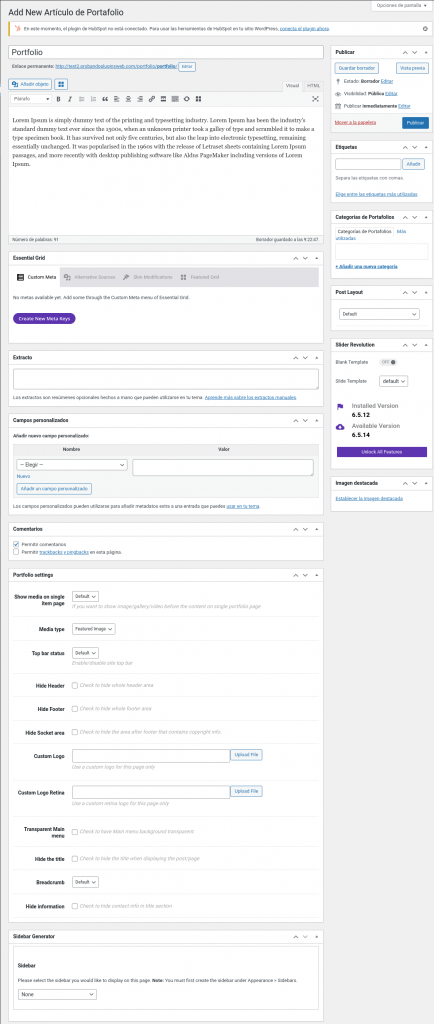Click the eye icon in editor toolbar
This screenshot has width=434, height=1024.
pyautogui.click(x=187, y=99)
